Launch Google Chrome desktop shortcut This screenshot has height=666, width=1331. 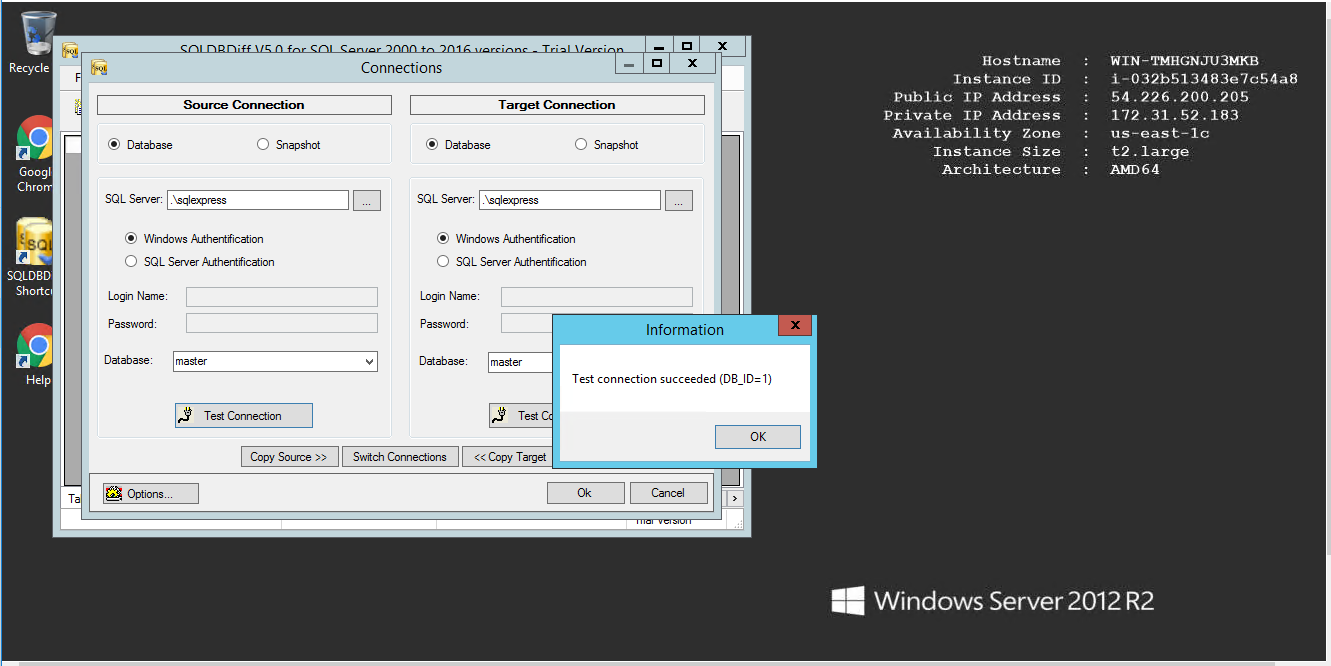(x=35, y=145)
